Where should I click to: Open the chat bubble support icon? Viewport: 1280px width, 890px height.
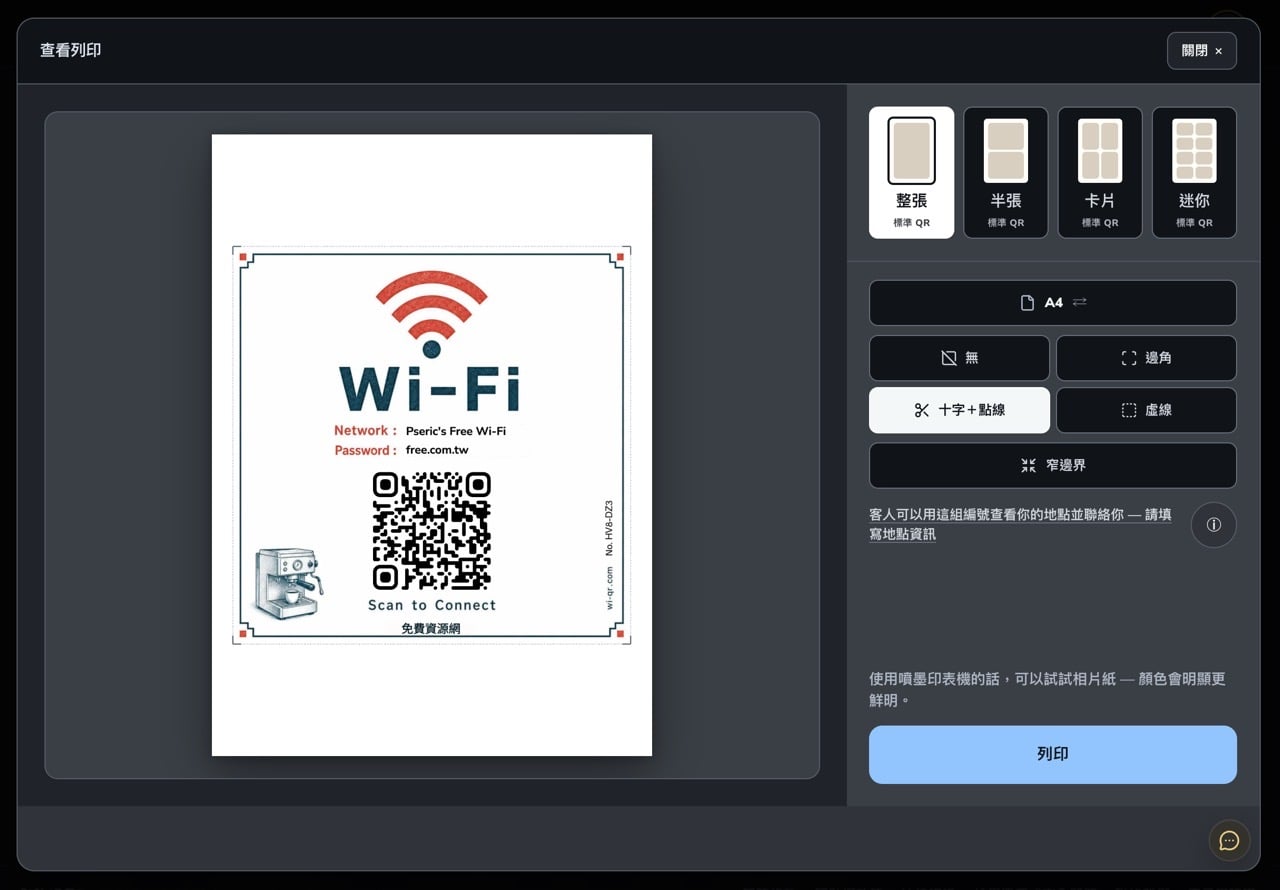[1229, 841]
